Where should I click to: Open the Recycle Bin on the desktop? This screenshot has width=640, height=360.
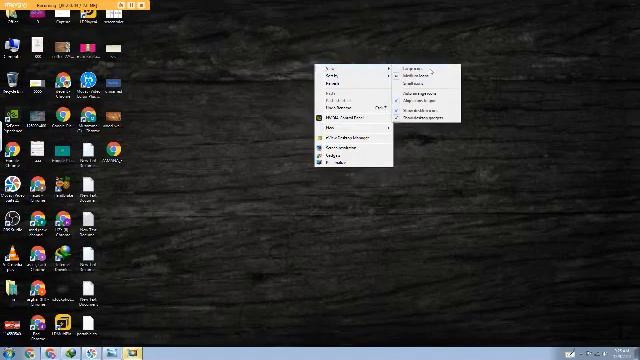[12, 82]
